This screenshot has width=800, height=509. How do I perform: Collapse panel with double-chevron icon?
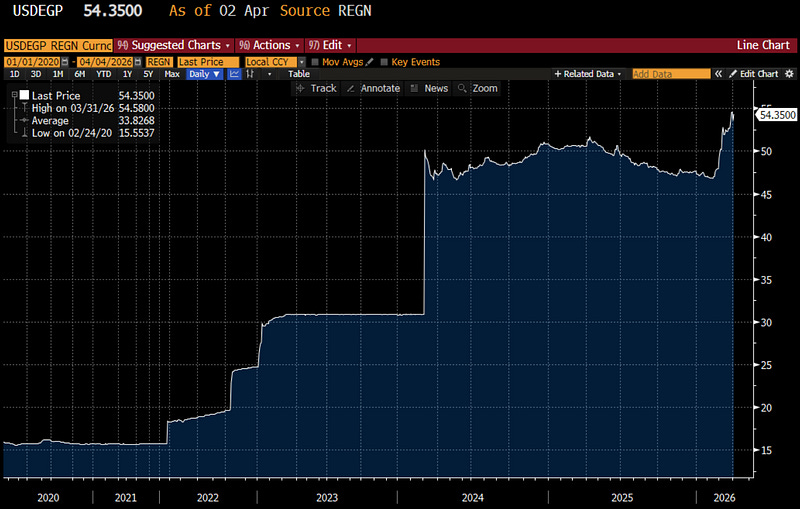[718, 74]
